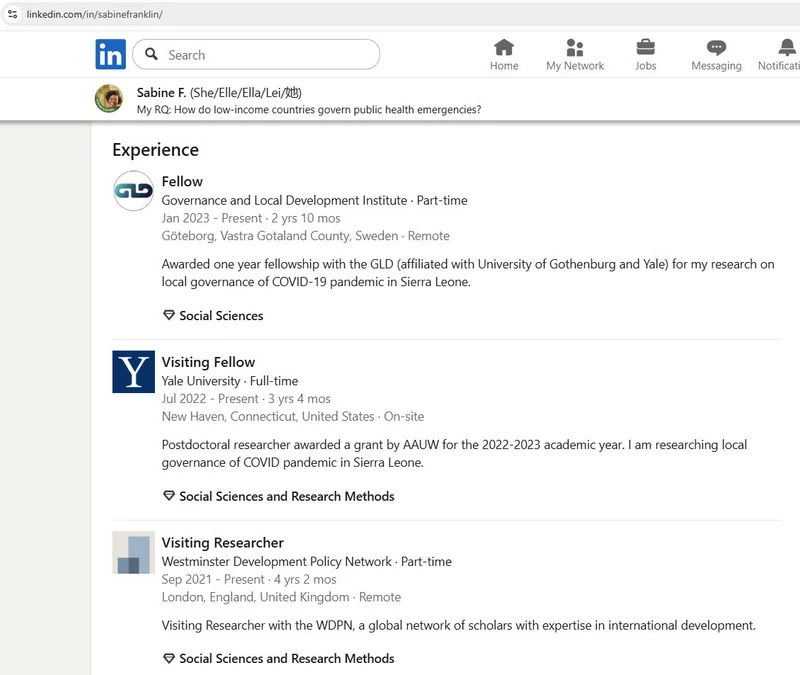Image resolution: width=800 pixels, height=675 pixels.
Task: Click the Search input field
Action: point(256,54)
